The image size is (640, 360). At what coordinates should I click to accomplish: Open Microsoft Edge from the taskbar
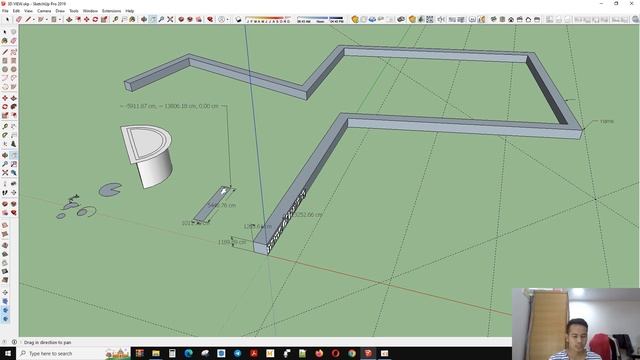pyautogui.click(x=189, y=353)
